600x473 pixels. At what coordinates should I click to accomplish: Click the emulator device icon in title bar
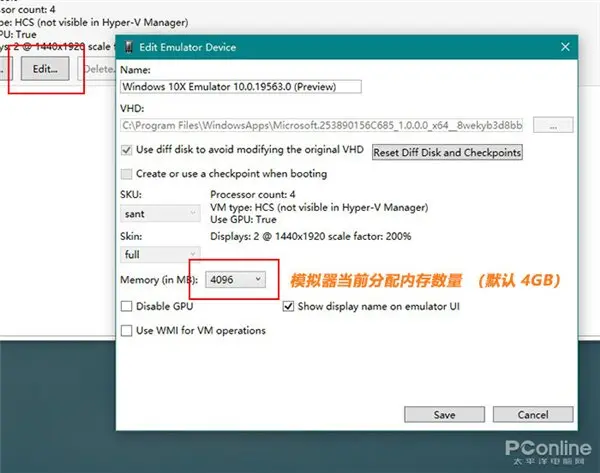click(x=129, y=47)
